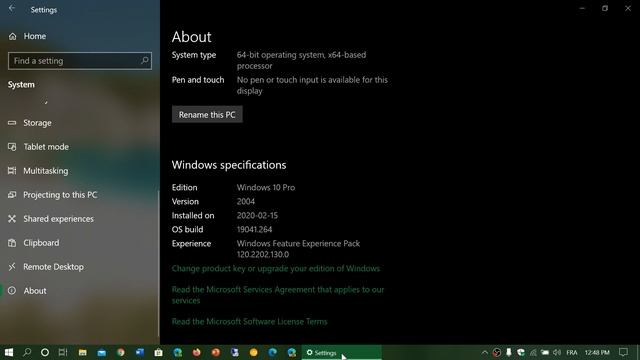Go back using the Settings back arrow

pos(12,9)
